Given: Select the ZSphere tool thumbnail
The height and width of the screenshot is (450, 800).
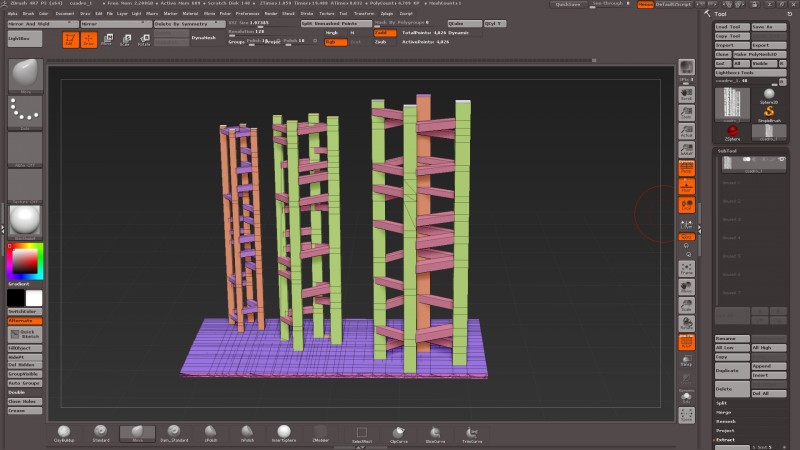Looking at the screenshot, I should (x=733, y=131).
